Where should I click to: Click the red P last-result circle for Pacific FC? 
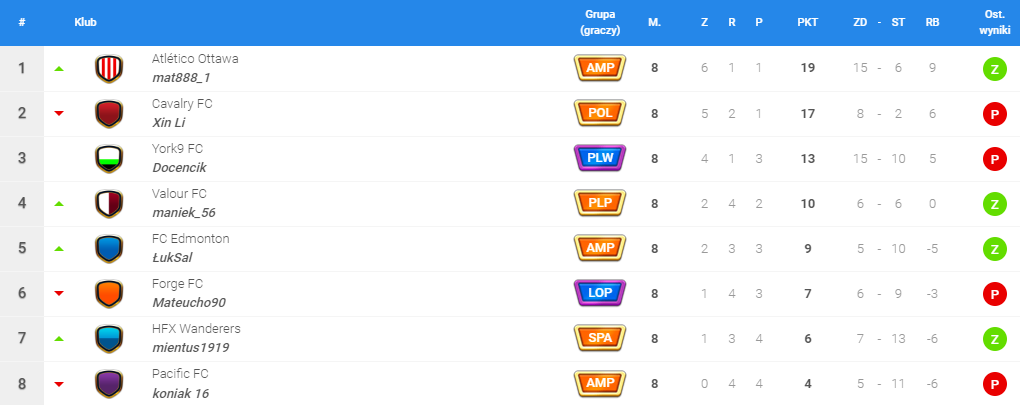point(994,384)
